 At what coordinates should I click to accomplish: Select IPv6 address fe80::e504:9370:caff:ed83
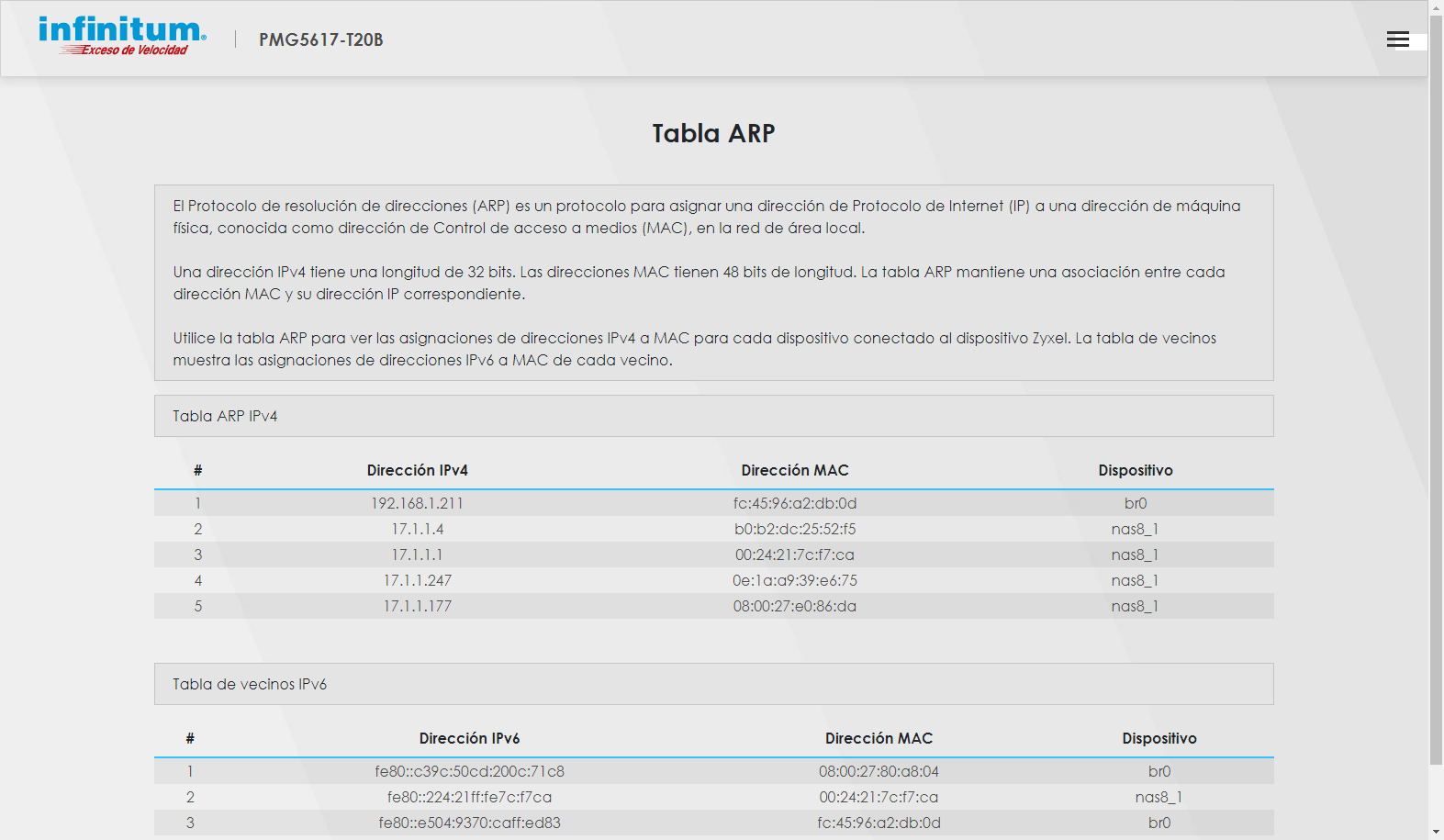pos(469,823)
